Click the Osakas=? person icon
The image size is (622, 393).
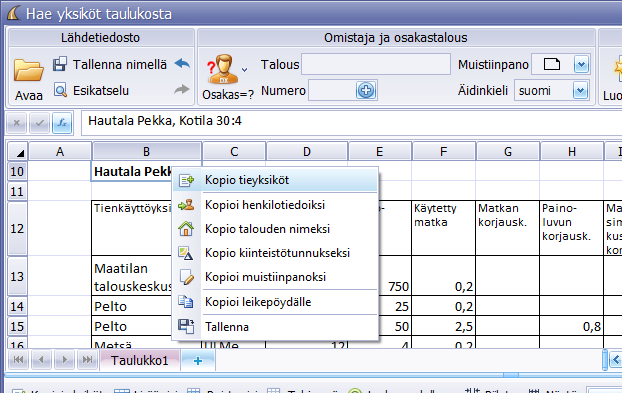tap(223, 69)
